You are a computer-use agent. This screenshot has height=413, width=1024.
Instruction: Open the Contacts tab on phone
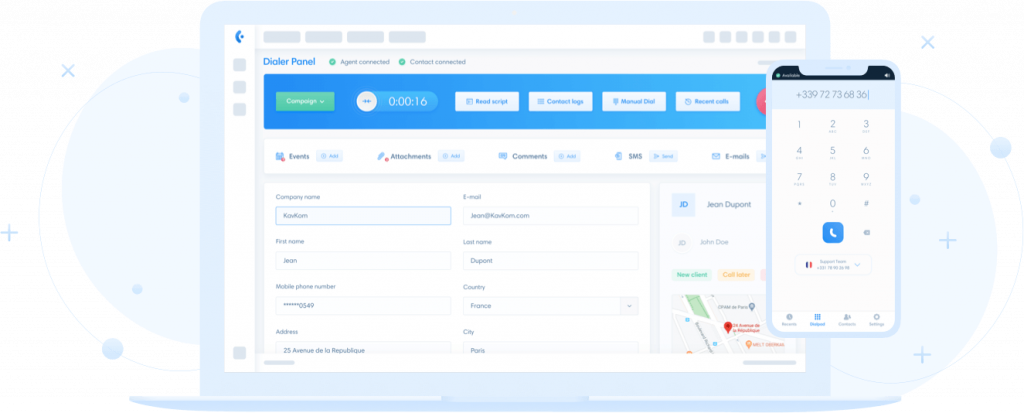point(847,319)
